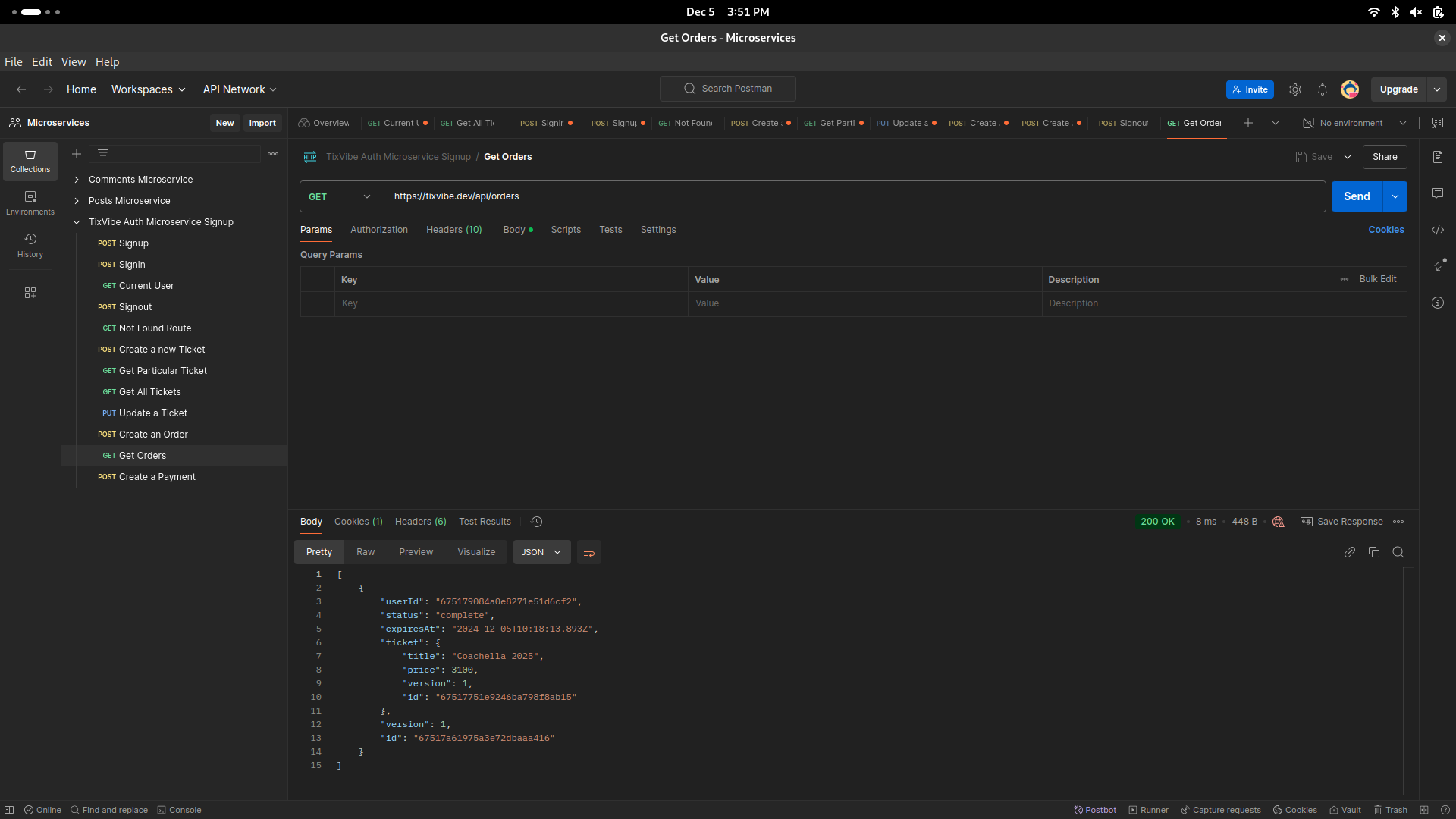
Task: Open the related requests icon in the right sidebar
Action: tap(1438, 265)
